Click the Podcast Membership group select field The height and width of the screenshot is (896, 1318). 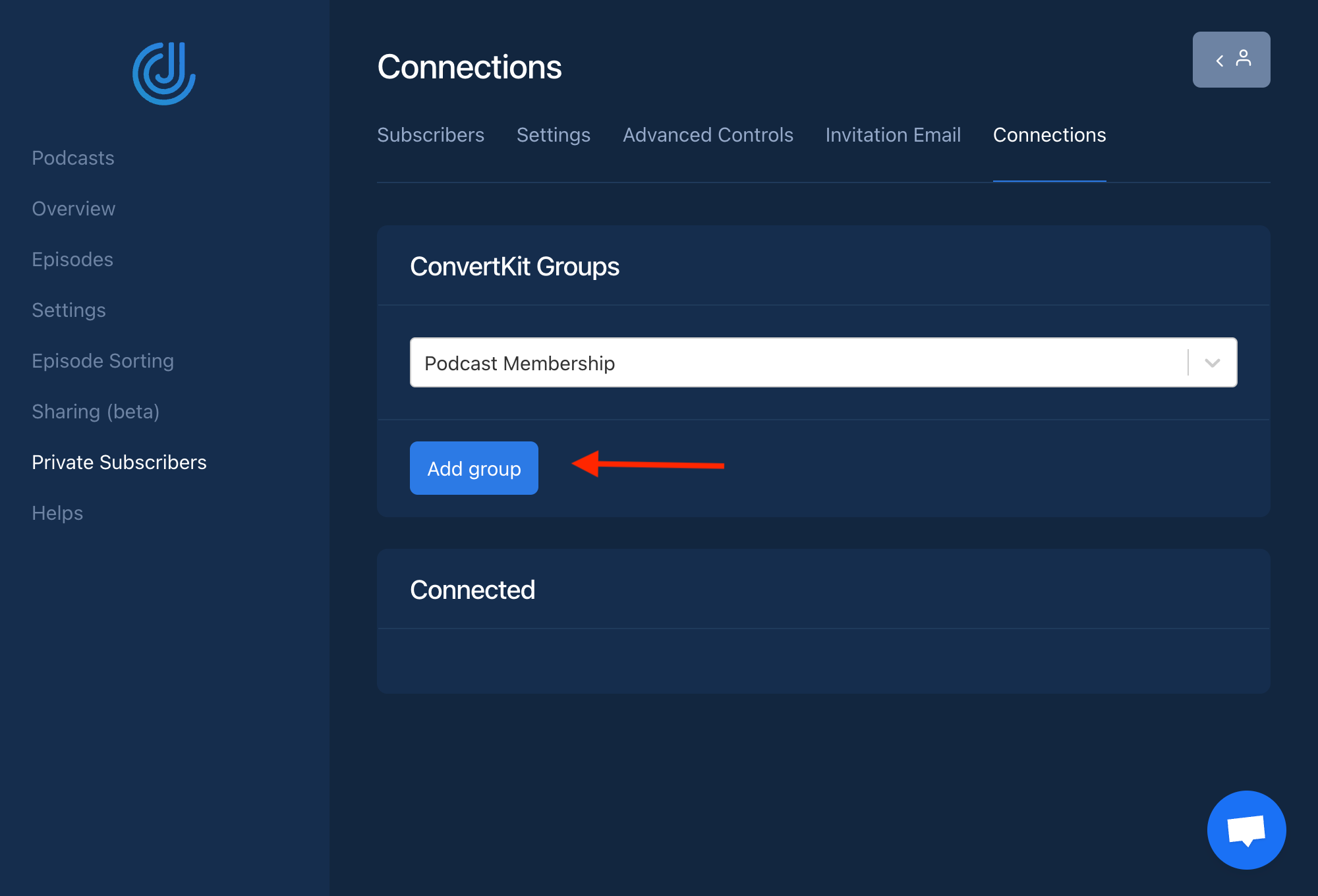point(823,362)
